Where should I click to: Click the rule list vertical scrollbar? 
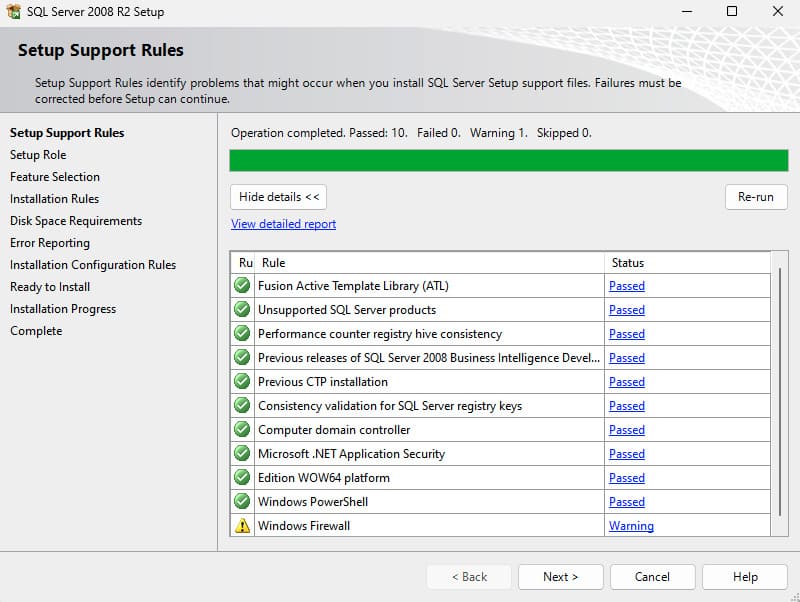779,390
